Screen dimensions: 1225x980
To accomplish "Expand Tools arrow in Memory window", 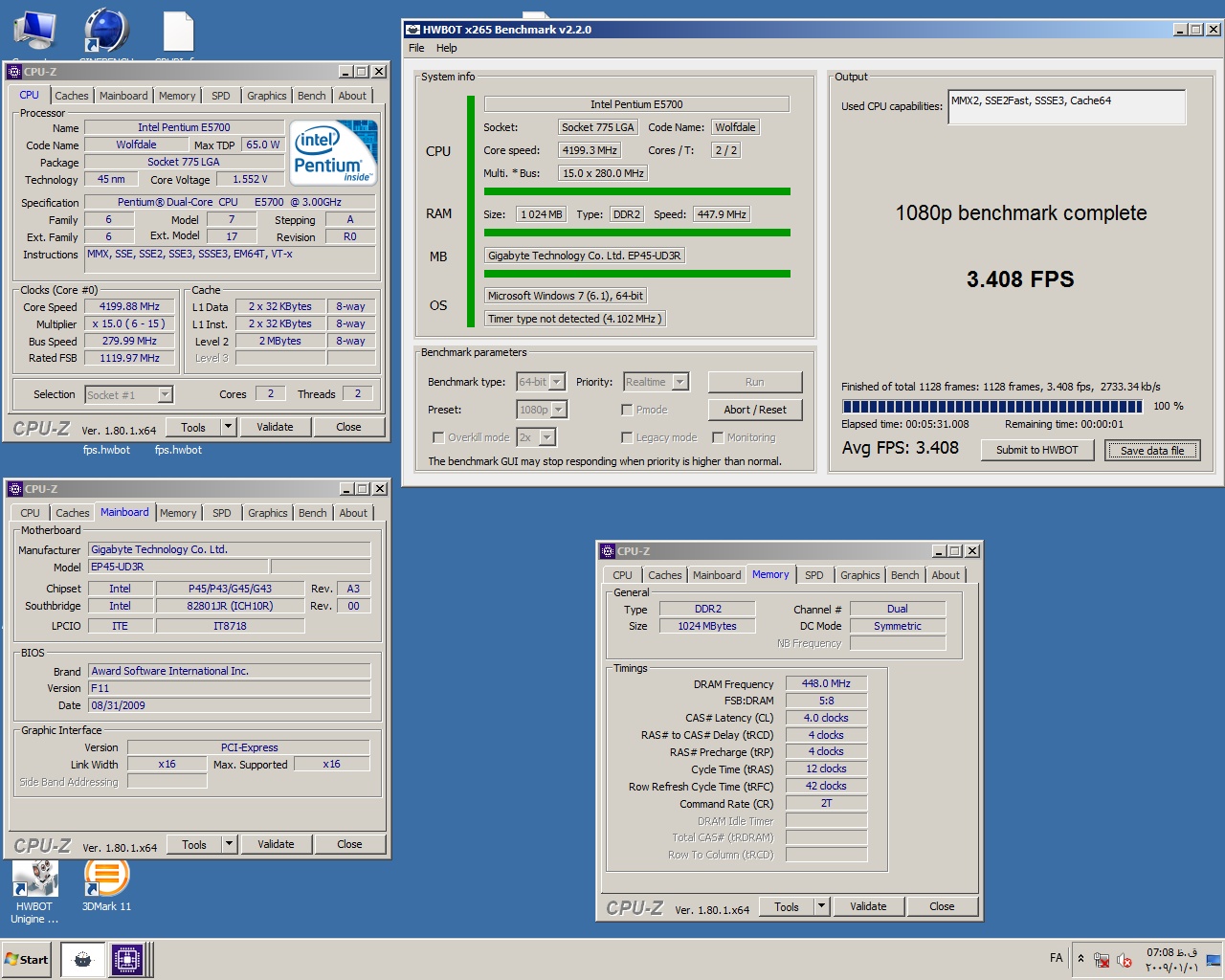I will coord(821,906).
